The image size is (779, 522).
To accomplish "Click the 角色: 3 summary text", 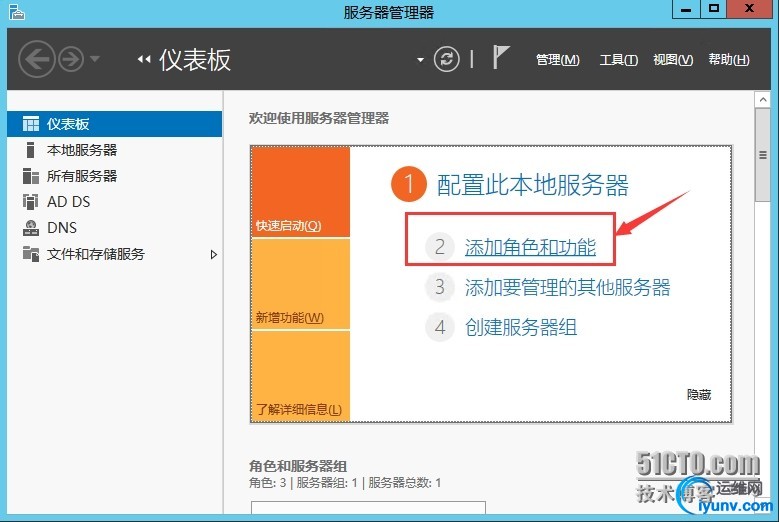I will pyautogui.click(x=267, y=483).
